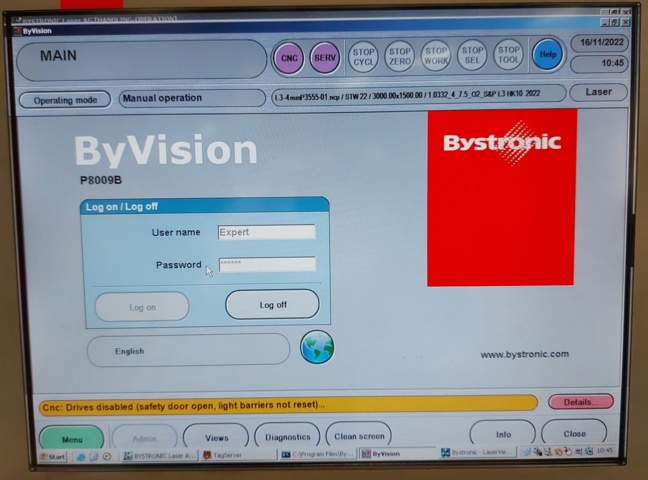Switch to BYSTRONIC Laser A... taskbar window
The height and width of the screenshot is (480, 648).
point(160,456)
